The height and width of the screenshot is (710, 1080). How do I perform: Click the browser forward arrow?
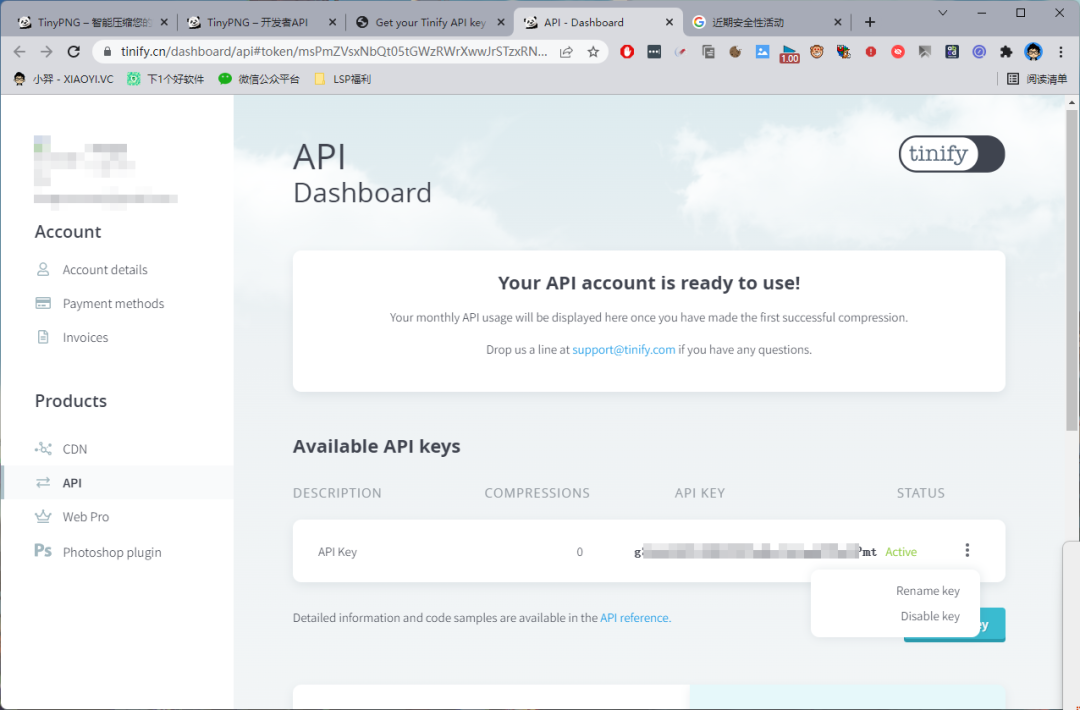tap(46, 52)
